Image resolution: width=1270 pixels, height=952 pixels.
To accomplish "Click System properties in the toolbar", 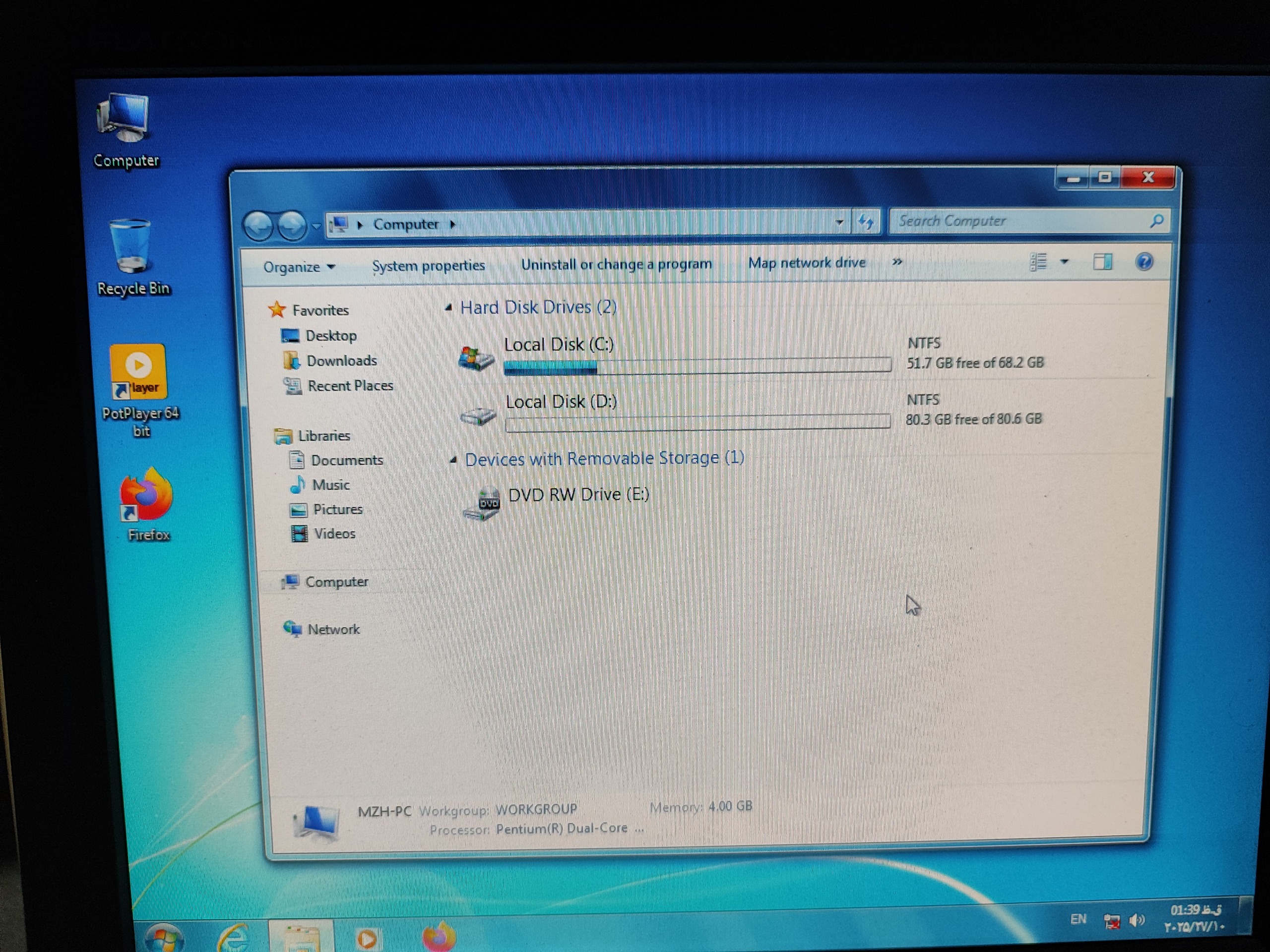I will [428, 266].
